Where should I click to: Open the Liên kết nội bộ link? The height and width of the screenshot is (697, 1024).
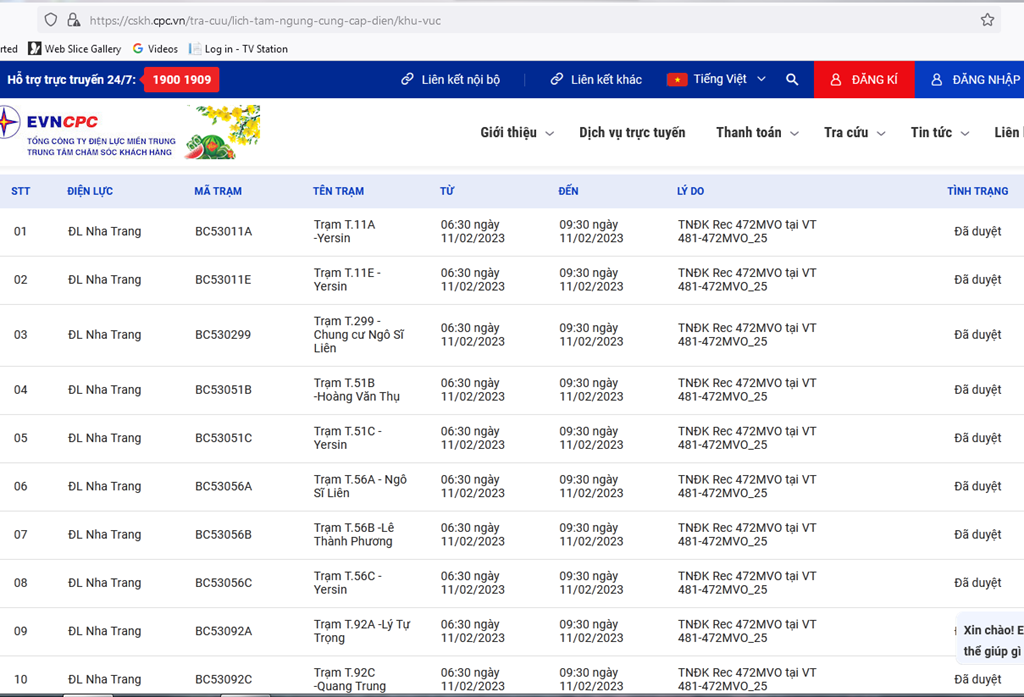450,80
